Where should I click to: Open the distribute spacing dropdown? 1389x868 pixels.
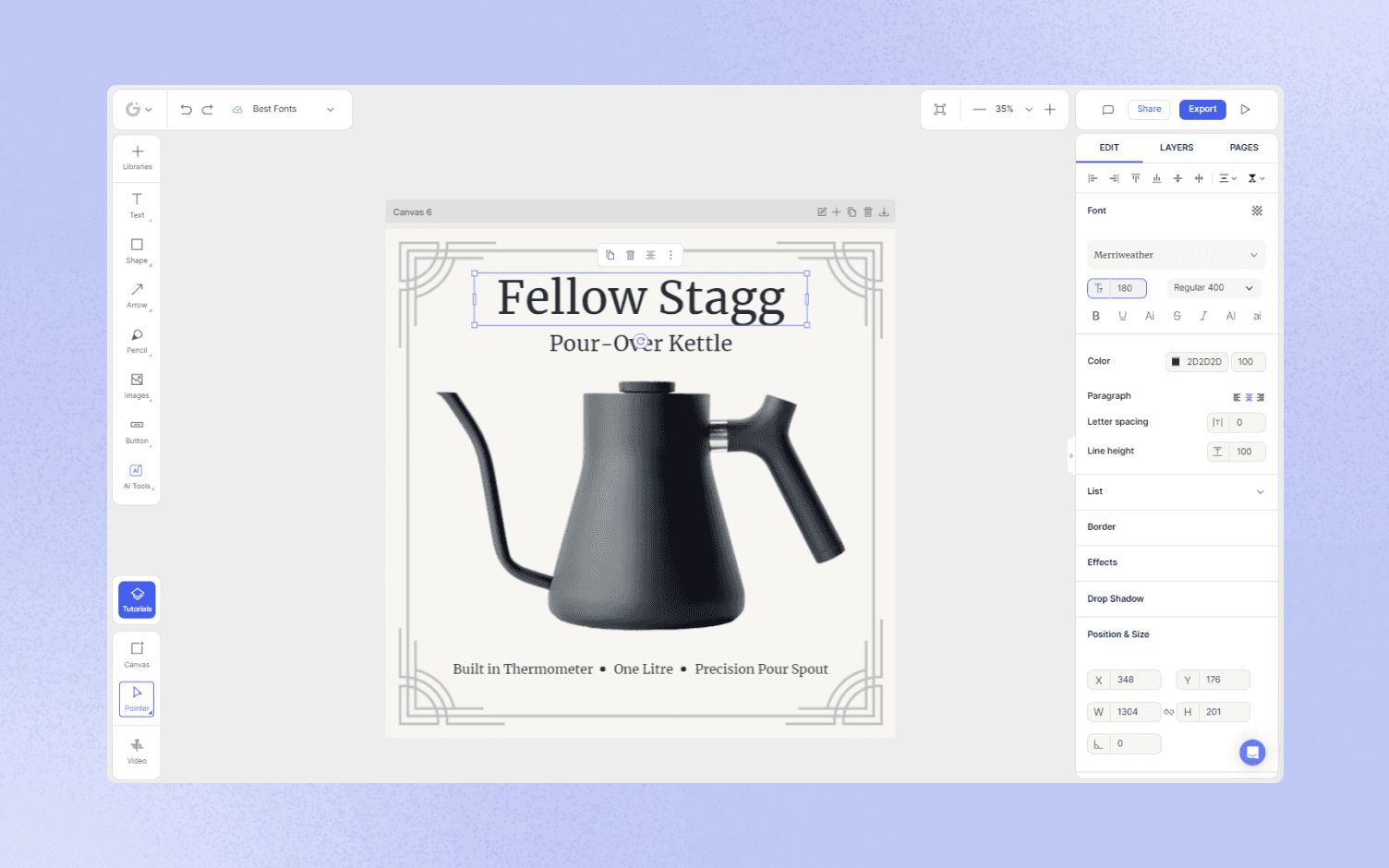(1227, 178)
